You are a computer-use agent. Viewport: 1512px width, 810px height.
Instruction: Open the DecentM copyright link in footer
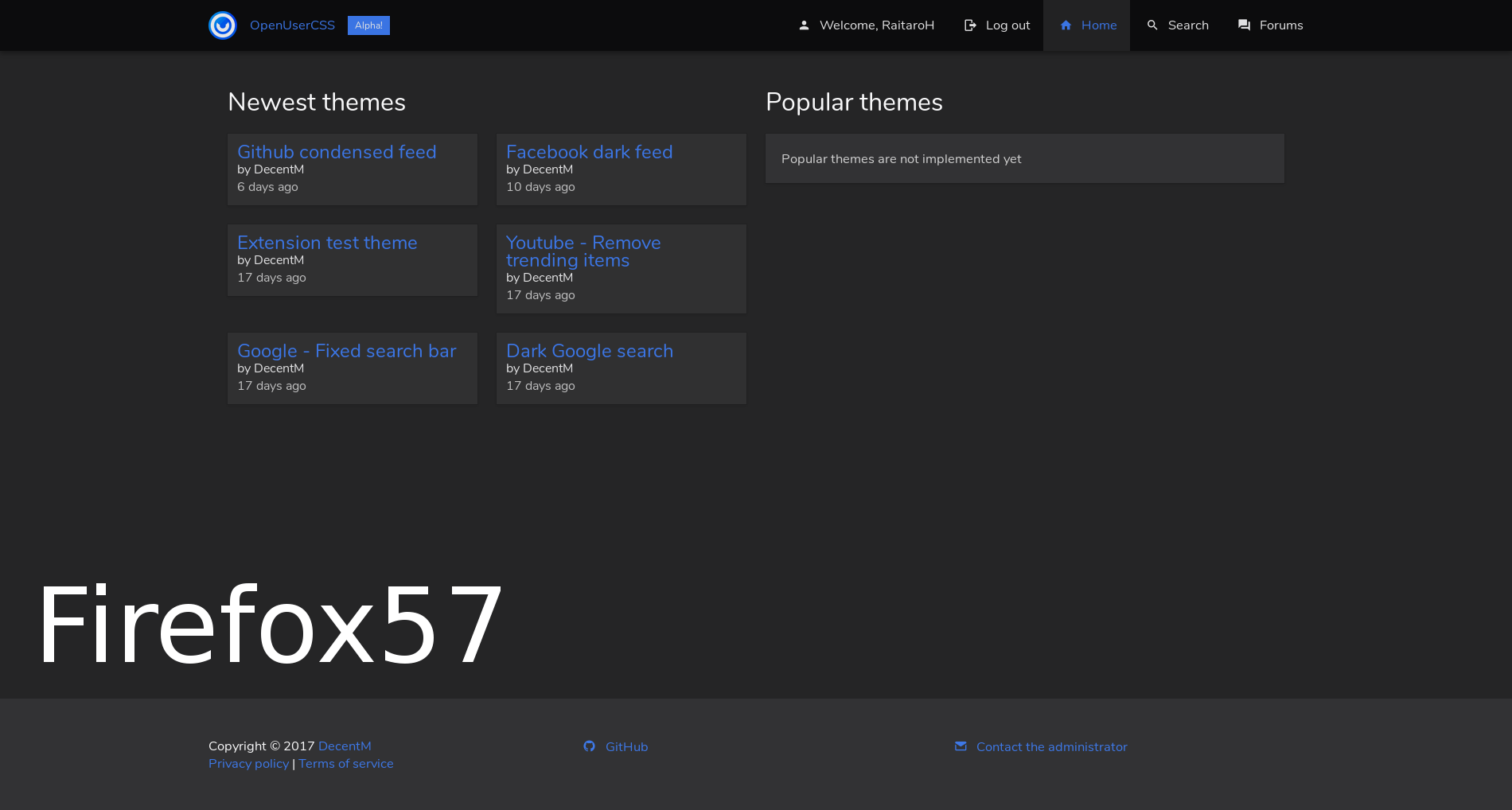(345, 746)
